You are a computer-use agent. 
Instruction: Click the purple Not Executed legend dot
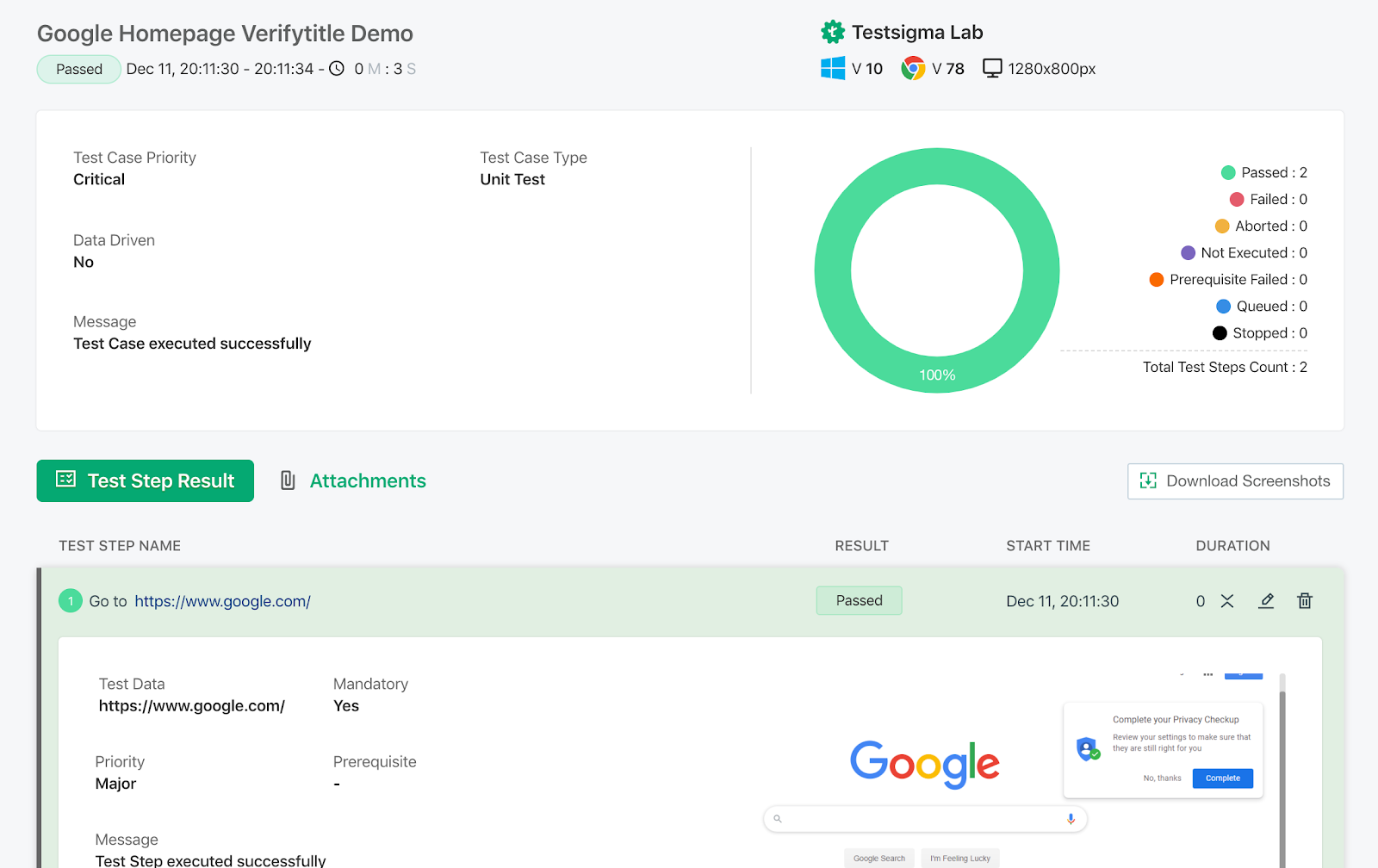(x=1188, y=253)
